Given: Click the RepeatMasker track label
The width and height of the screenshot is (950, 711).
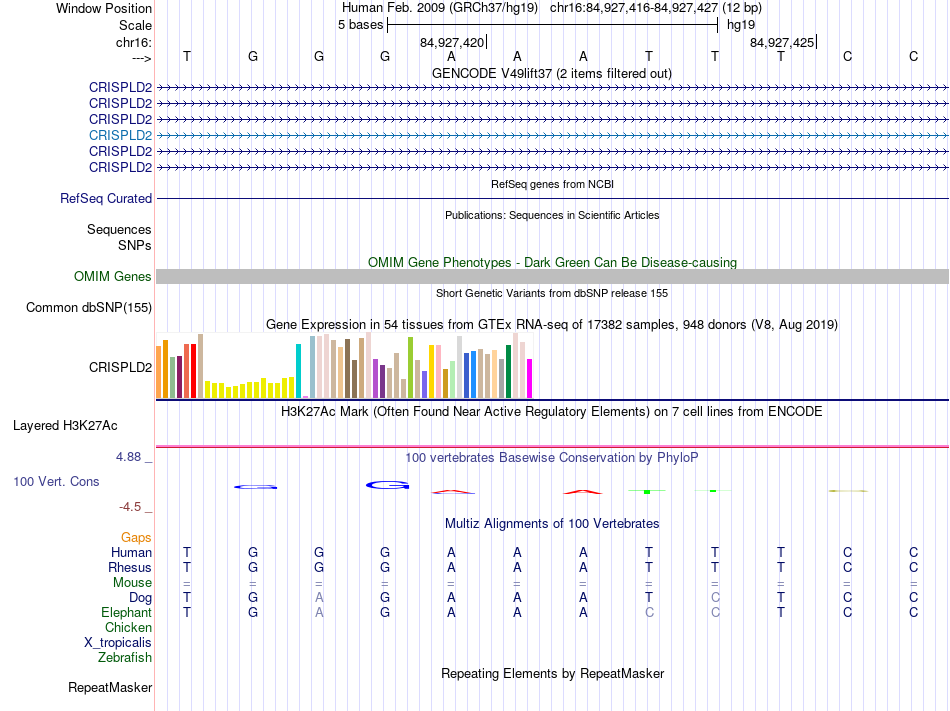Looking at the screenshot, I should pos(110,688).
